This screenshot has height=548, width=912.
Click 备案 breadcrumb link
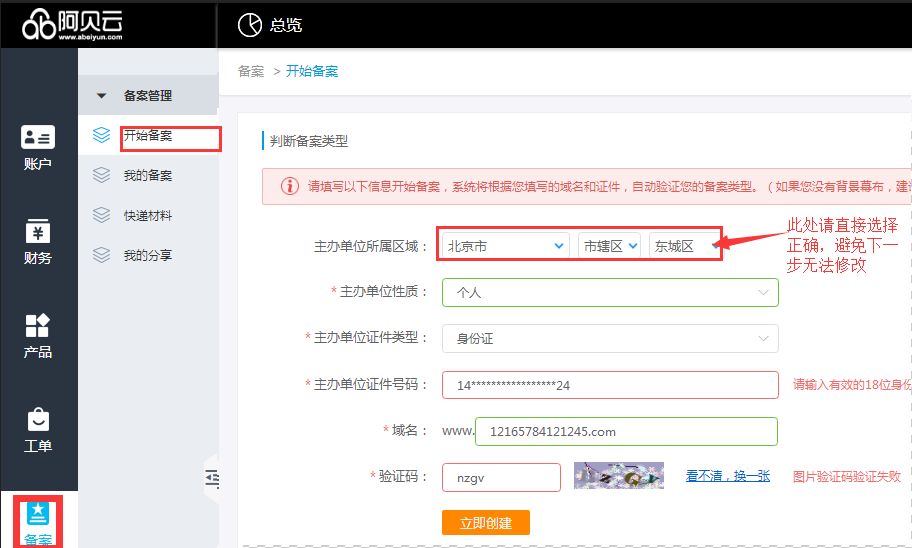251,71
